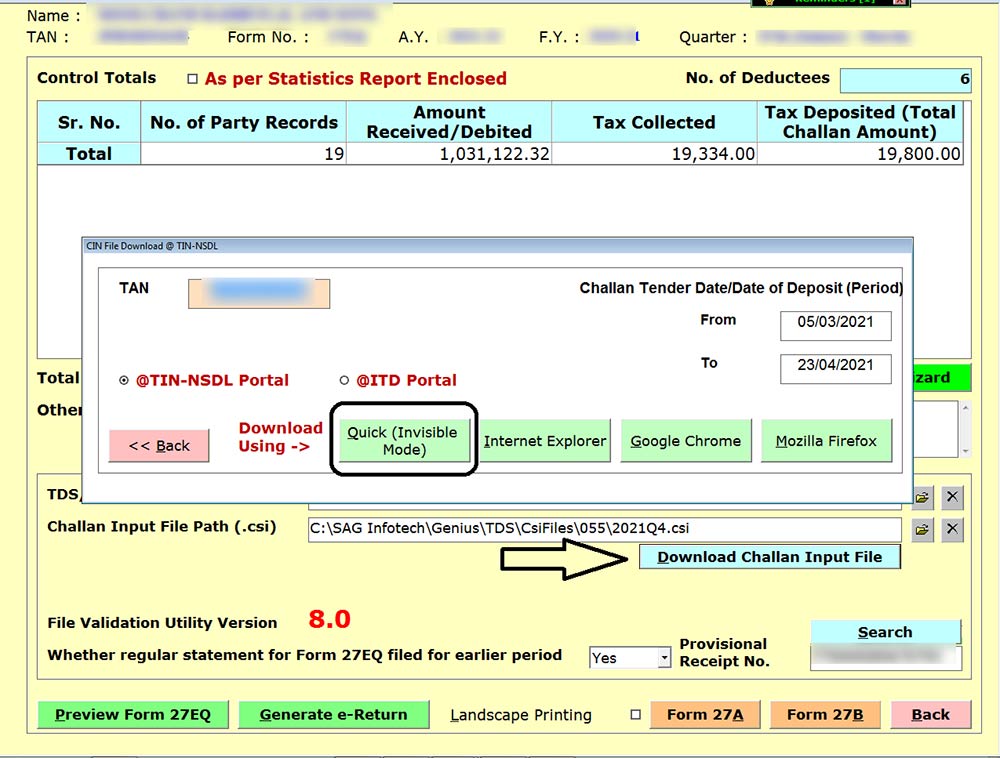Screen dimensions: 1000x758
Task: Click the X icon in the TDS row
Action: click(x=953, y=497)
